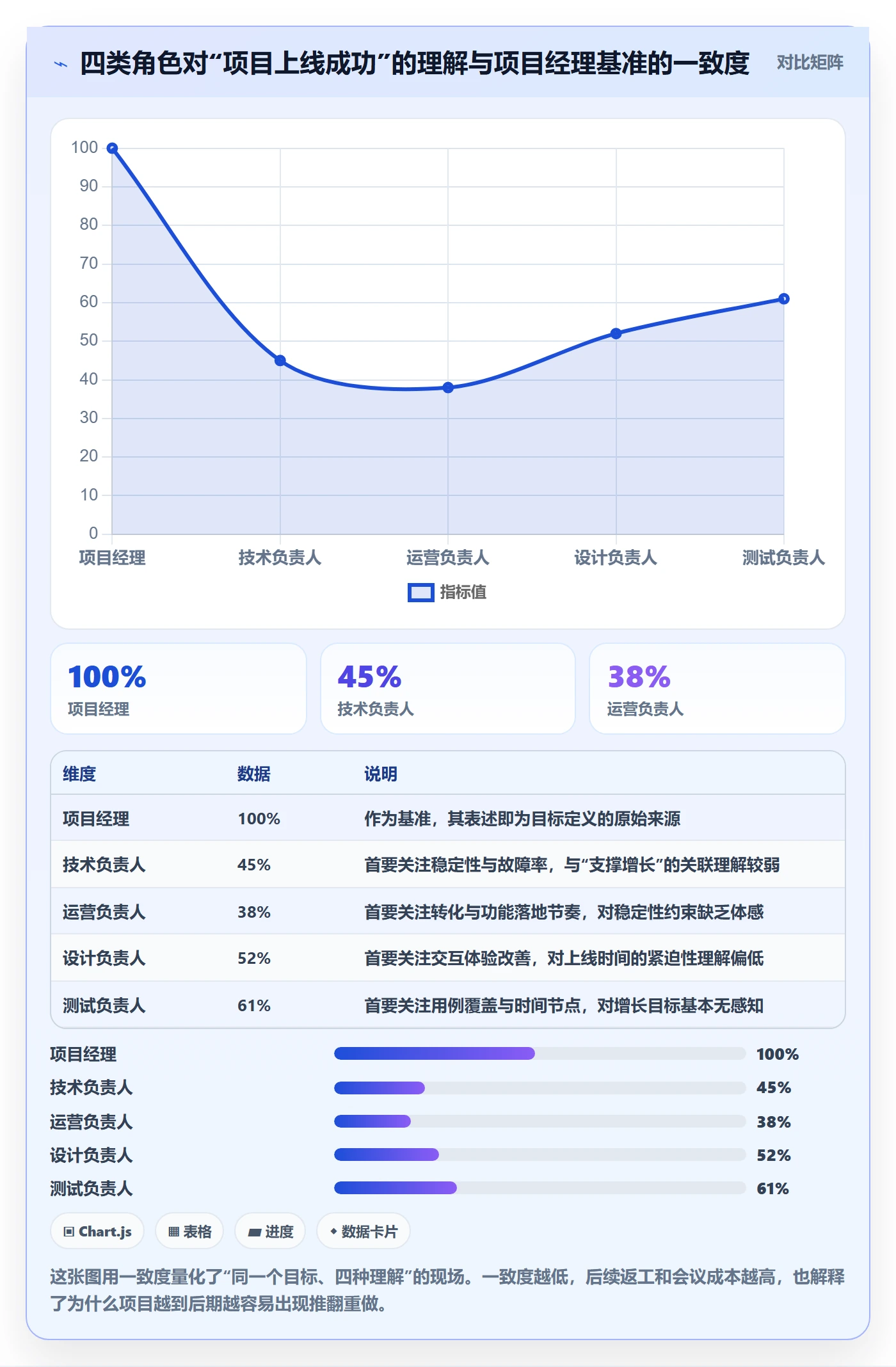896x1367 pixels.
Task: Click the chart title about 一致度
Action: [x=414, y=63]
